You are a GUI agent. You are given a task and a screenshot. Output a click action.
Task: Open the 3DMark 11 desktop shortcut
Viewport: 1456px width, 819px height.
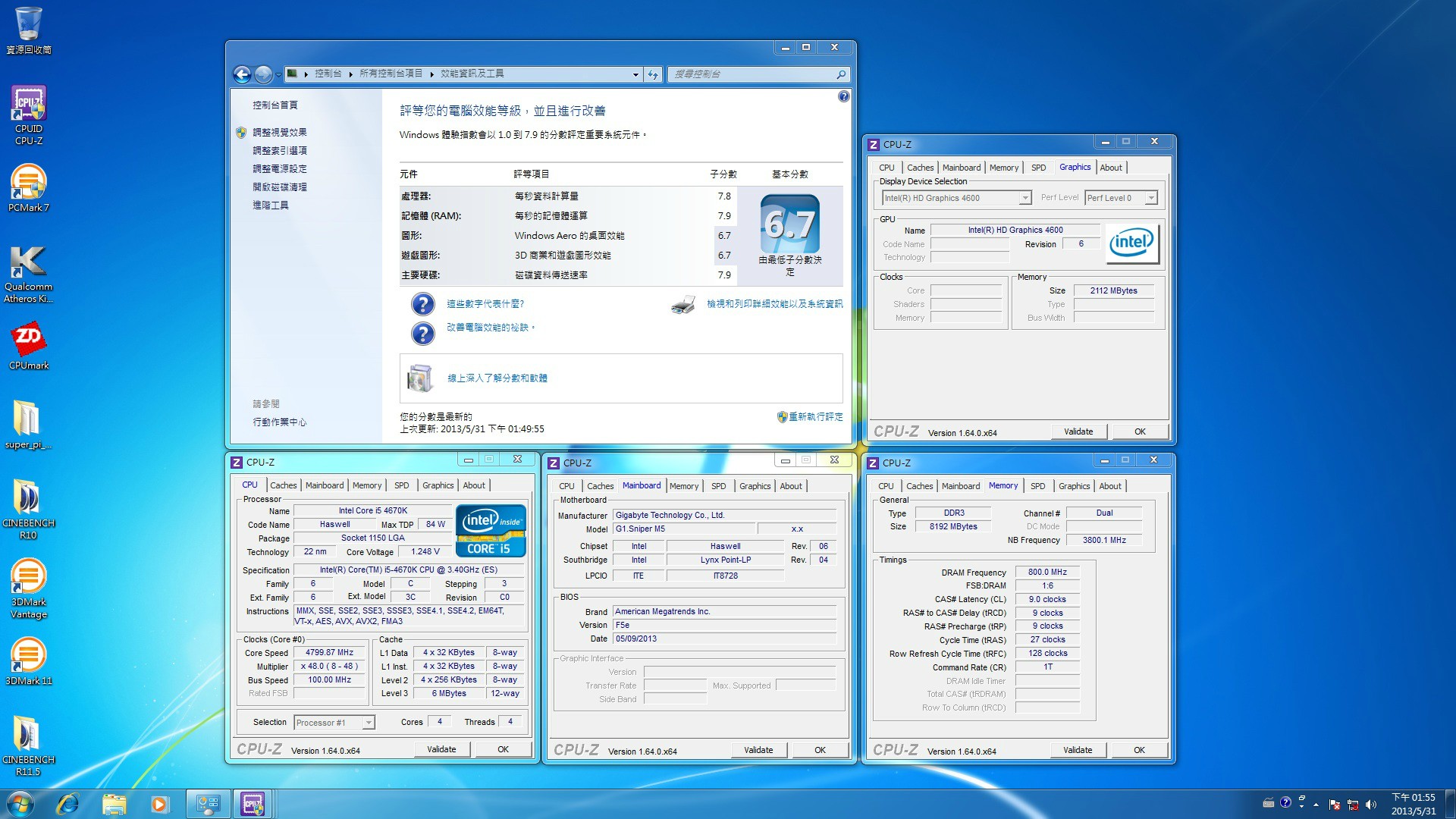(29, 661)
